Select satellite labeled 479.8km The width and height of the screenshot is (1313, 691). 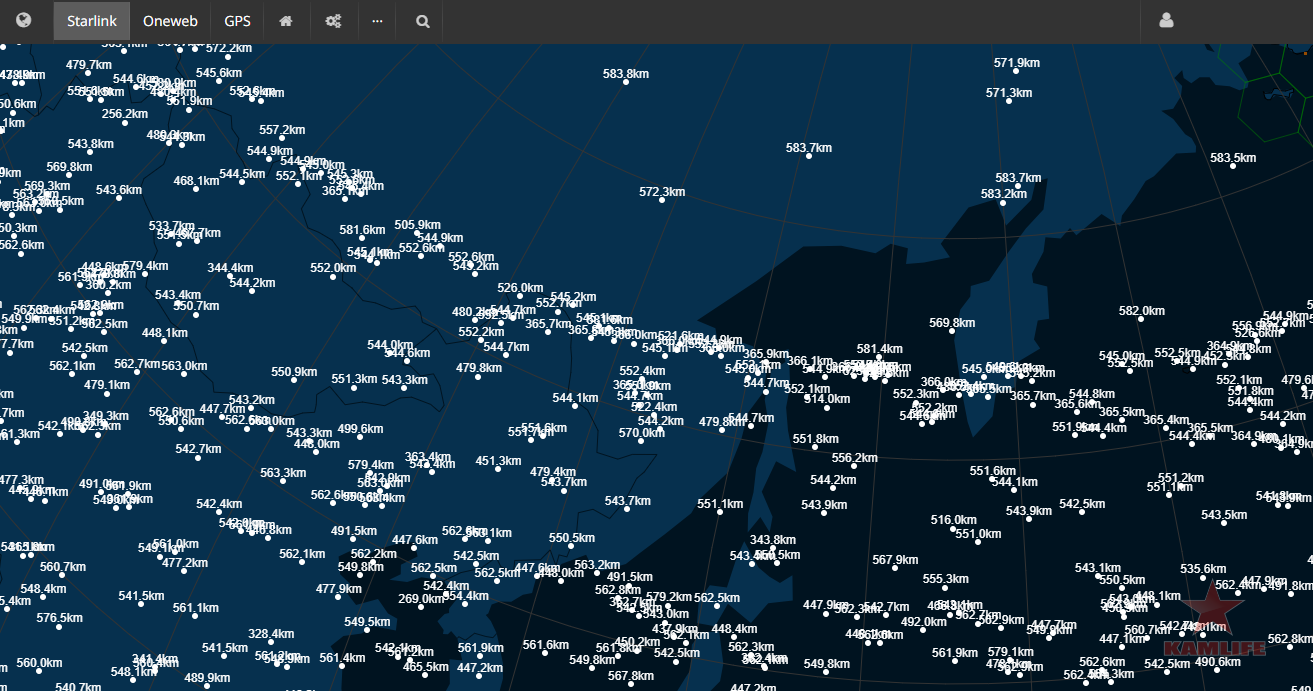[479, 368]
